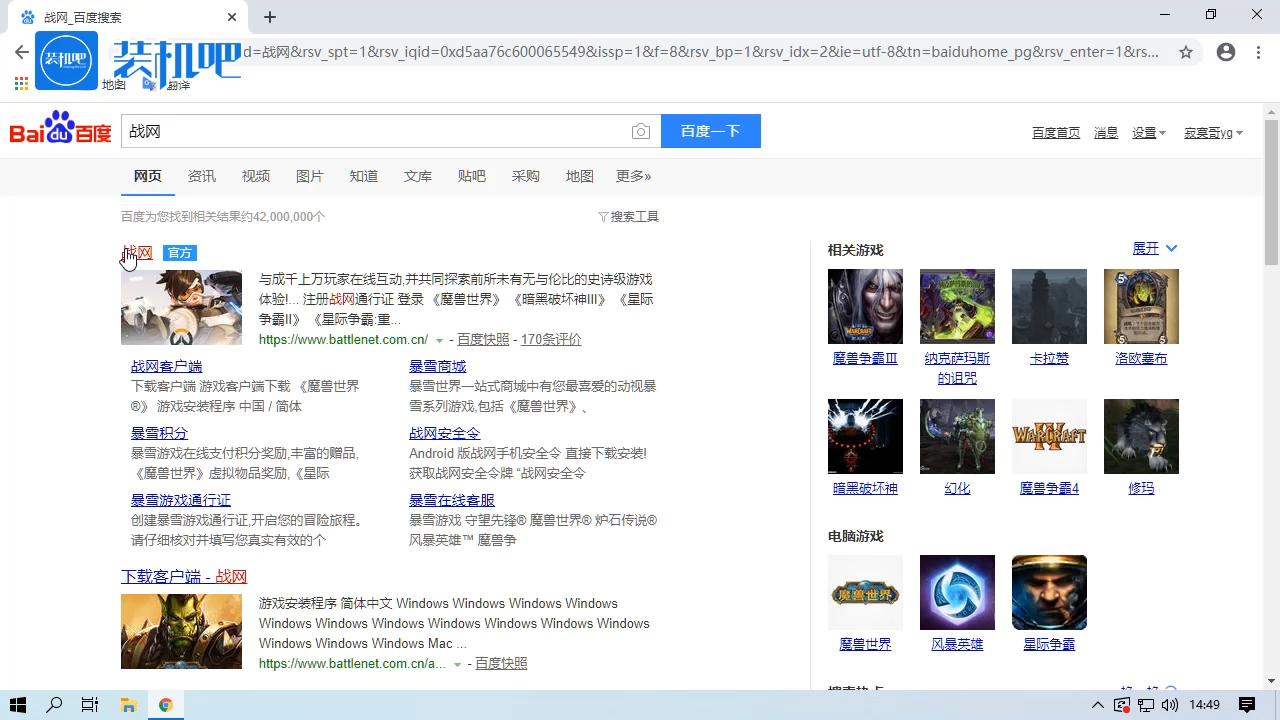1280x720 pixels.
Task: Open dropdown arrow beside battlenet.com.cn URL
Action: pos(439,341)
